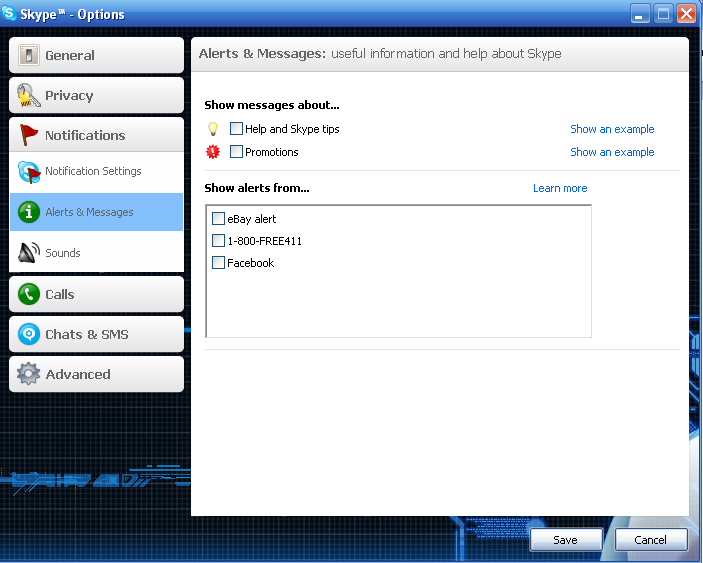Click the Sounds speaker icon

tap(29, 252)
